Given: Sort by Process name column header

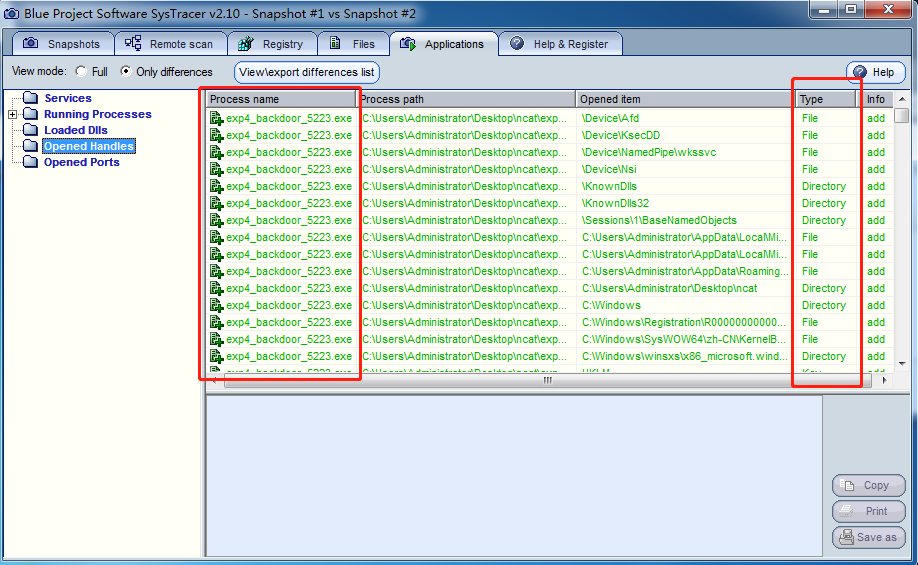Looking at the screenshot, I should [281, 99].
